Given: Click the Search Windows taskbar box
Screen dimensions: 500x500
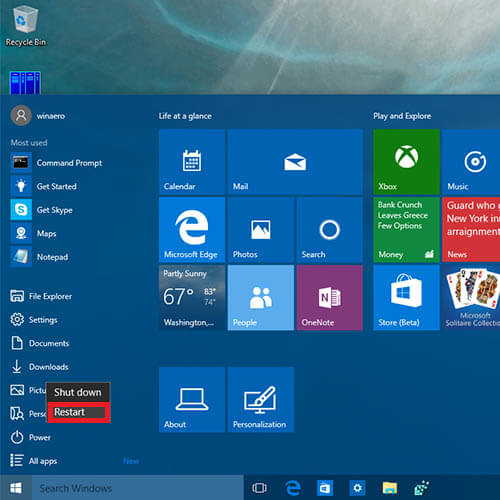Looking at the screenshot, I should (138, 488).
